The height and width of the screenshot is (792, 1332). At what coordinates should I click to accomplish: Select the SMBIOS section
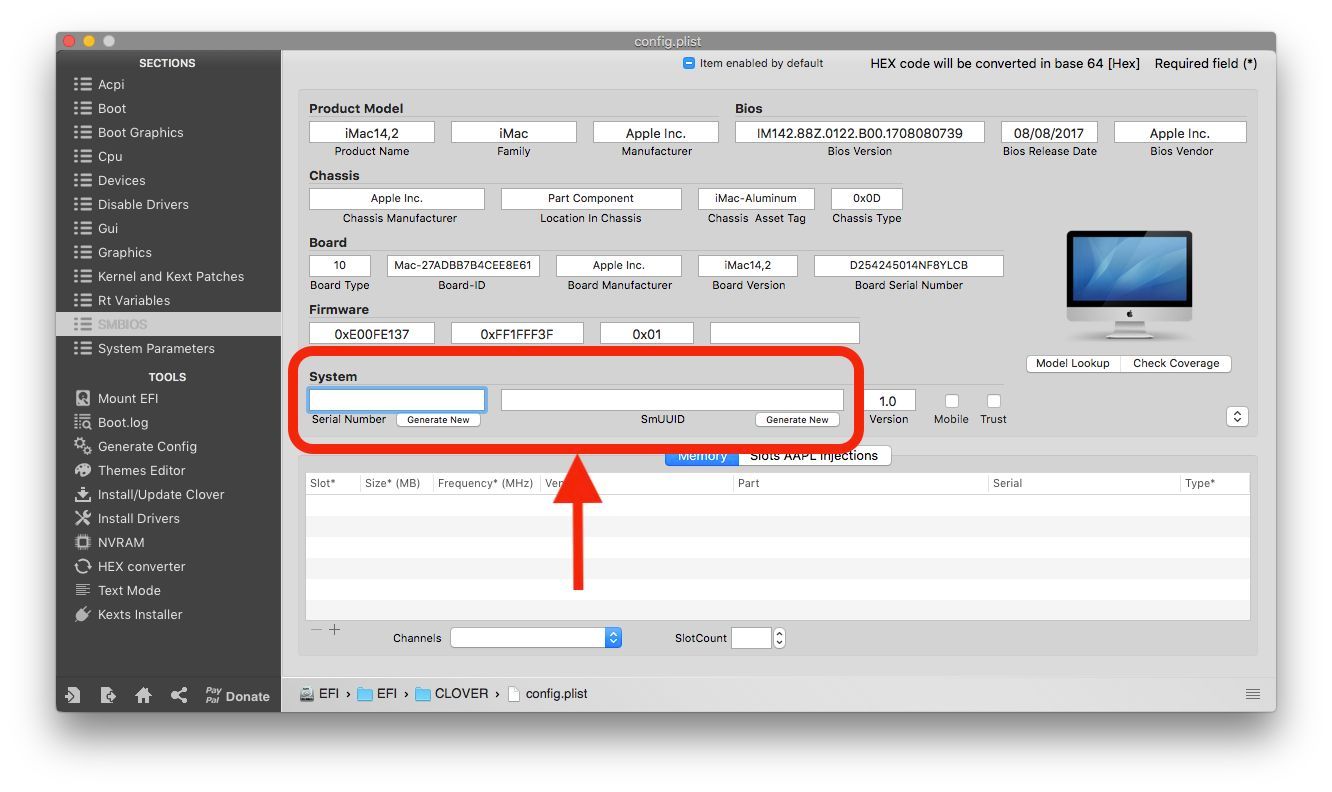coord(167,324)
